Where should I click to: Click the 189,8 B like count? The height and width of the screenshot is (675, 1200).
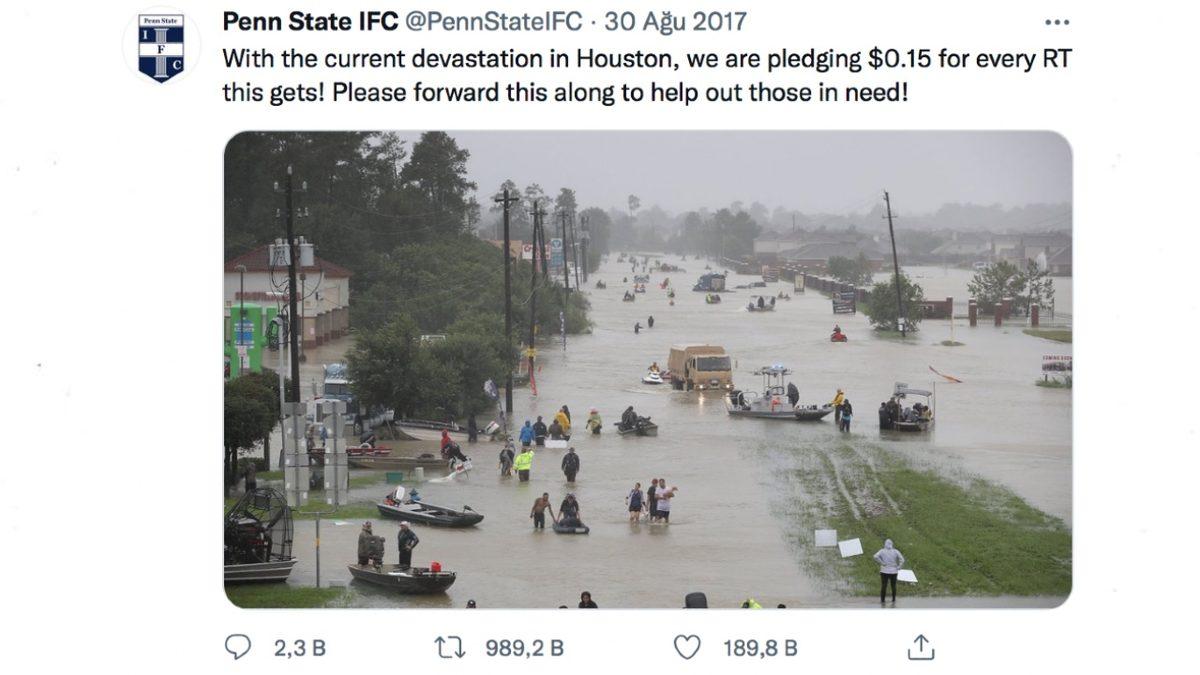pyautogui.click(x=760, y=648)
